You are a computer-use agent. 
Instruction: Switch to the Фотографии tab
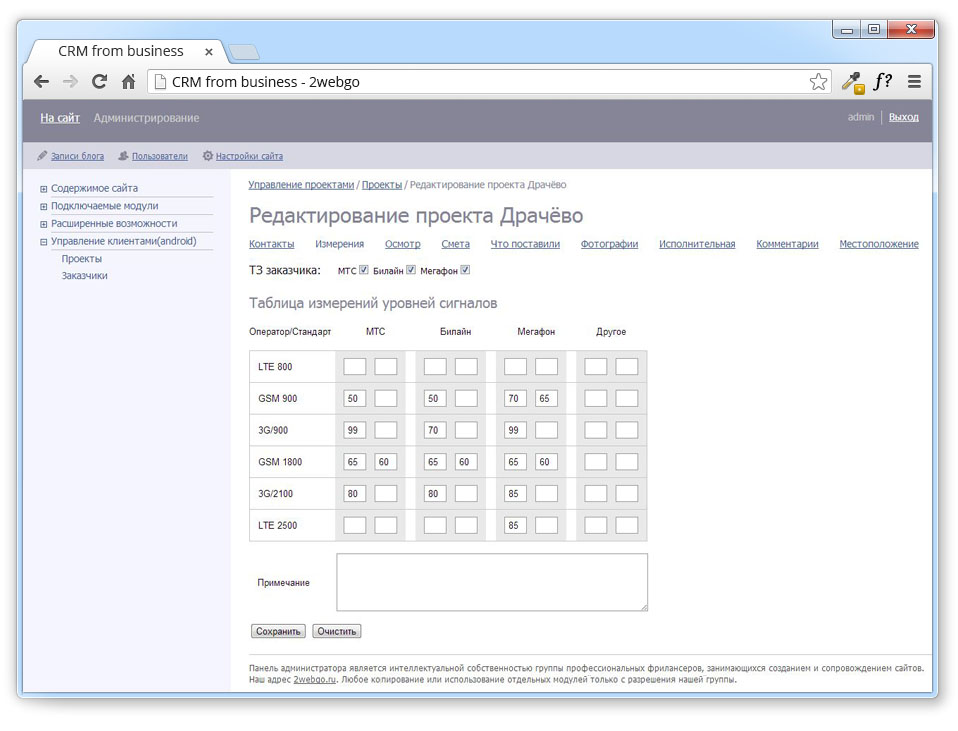tap(609, 244)
